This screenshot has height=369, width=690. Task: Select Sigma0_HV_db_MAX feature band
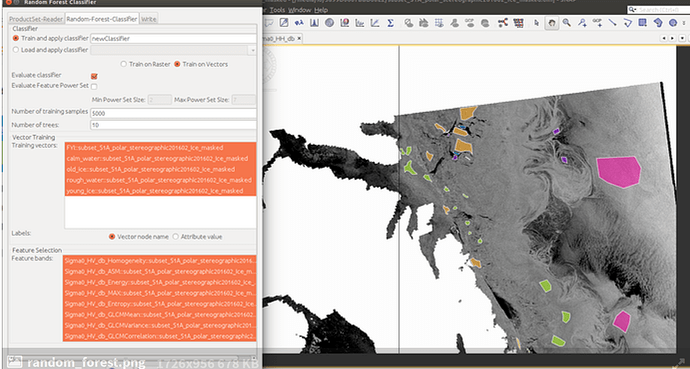pyautogui.click(x=160, y=293)
